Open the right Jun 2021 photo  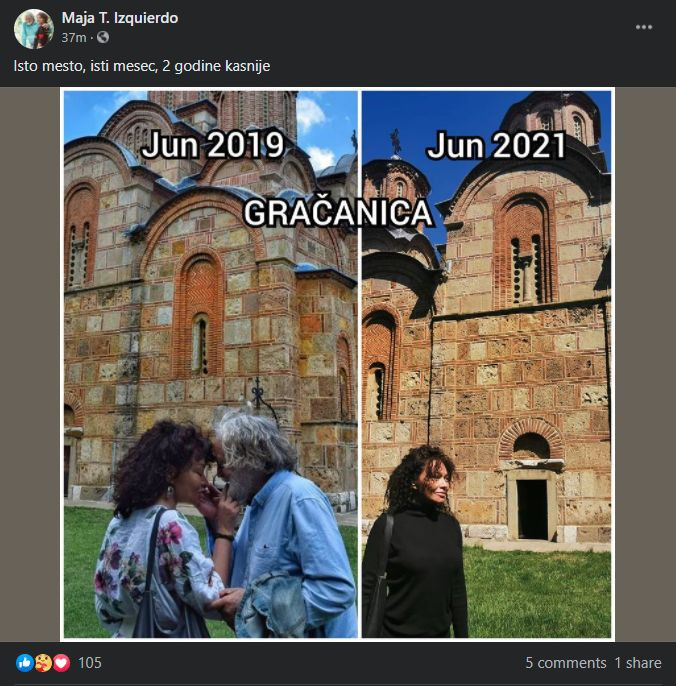[486, 364]
